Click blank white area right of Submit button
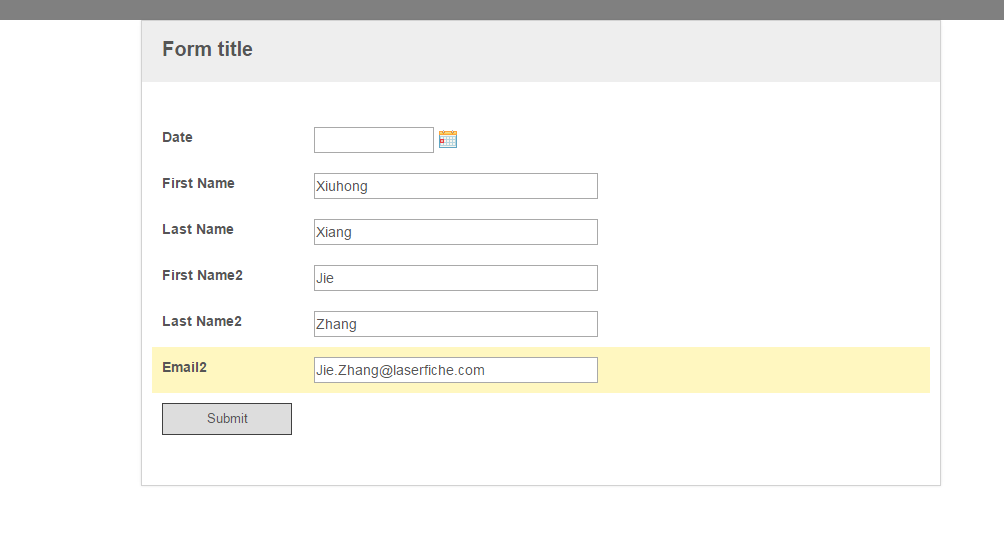The image size is (1004, 555). (x=608, y=419)
